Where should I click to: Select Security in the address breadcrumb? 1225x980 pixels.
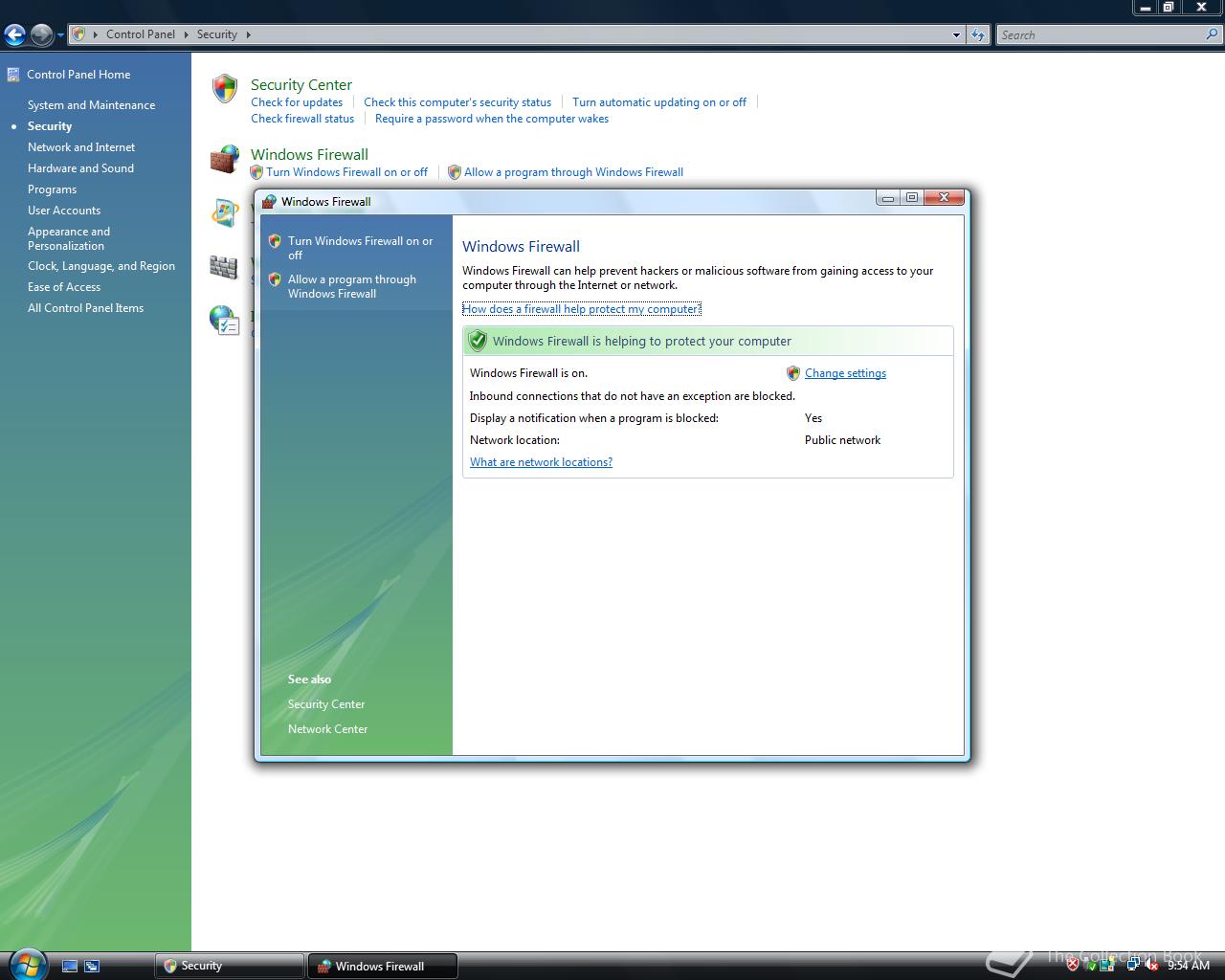pos(217,34)
